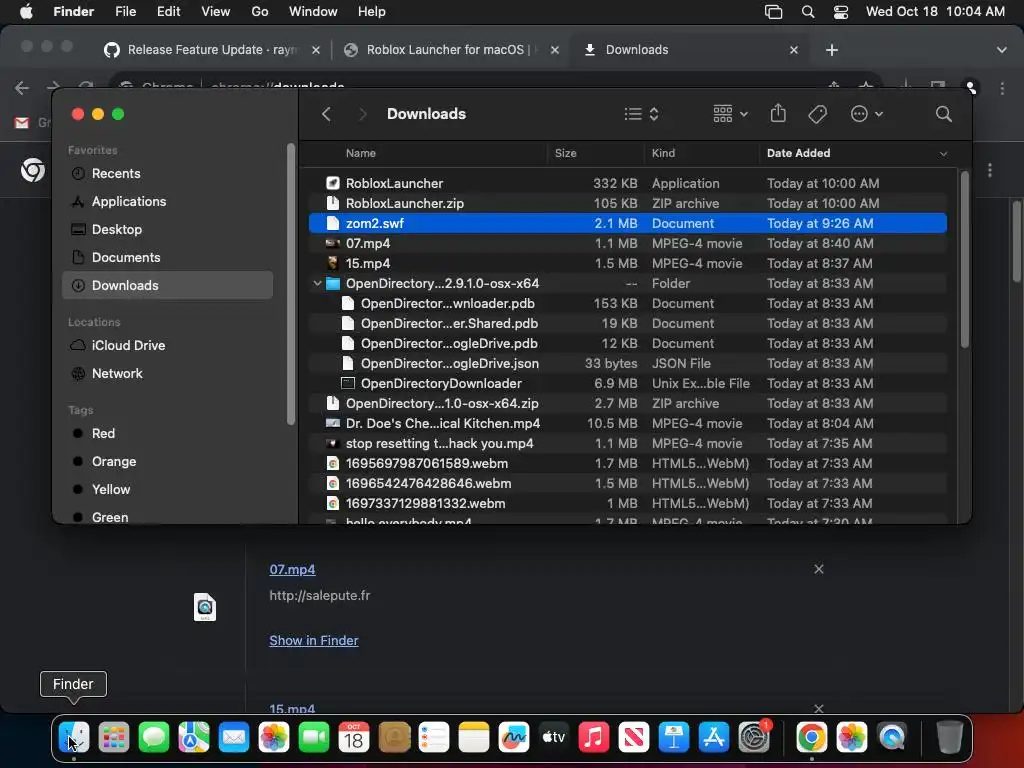Screen dimensions: 1024x768
Task: Collapse the OpenDirectory osx-x64 folder
Action: click(x=317, y=283)
